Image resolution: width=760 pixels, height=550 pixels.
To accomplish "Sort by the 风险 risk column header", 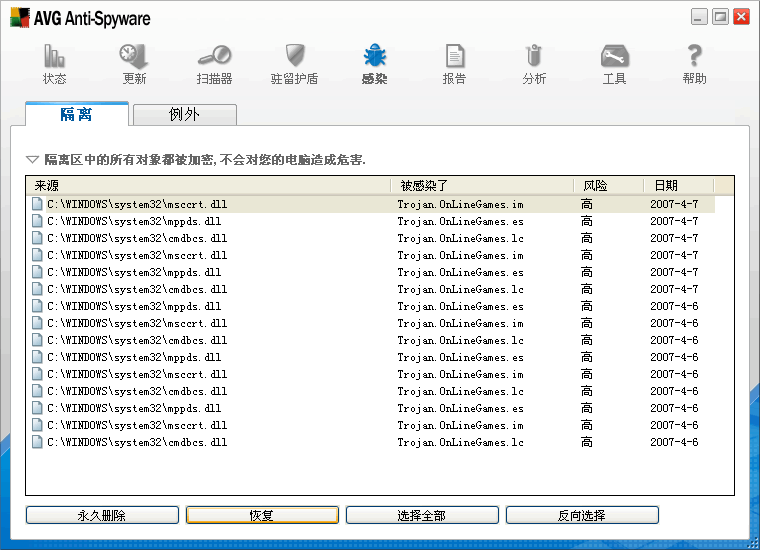I will coord(609,186).
